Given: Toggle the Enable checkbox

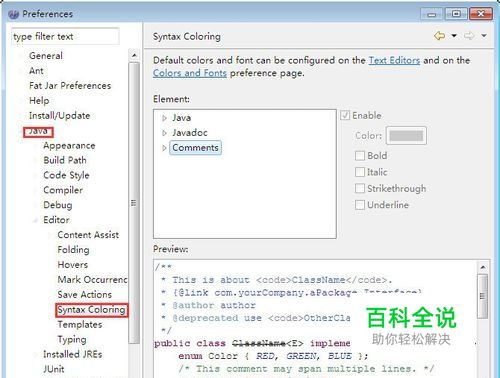Looking at the screenshot, I should tap(345, 115).
